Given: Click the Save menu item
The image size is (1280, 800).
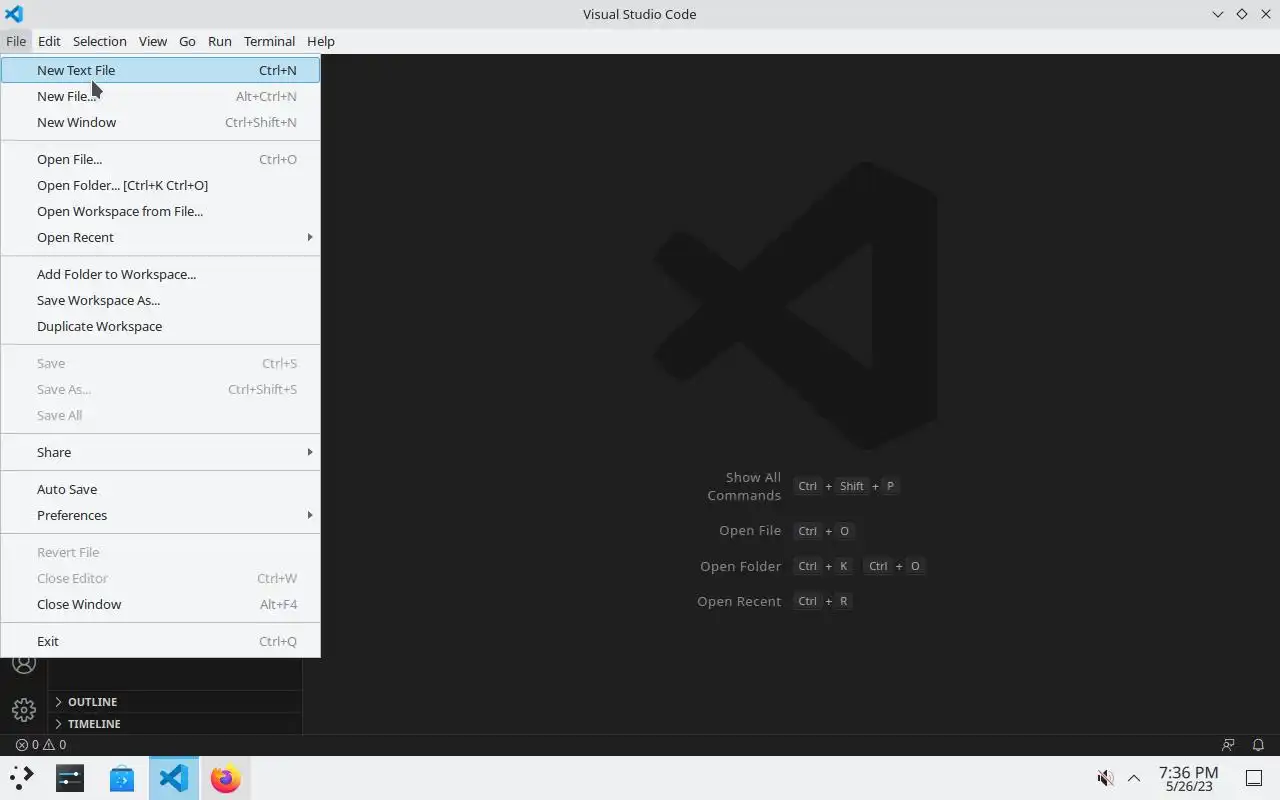Looking at the screenshot, I should 160,363.
